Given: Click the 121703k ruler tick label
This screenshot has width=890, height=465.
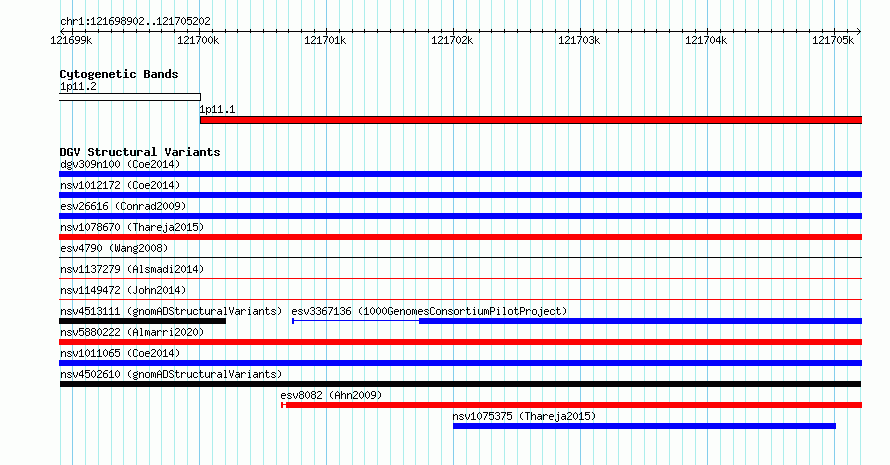Looking at the screenshot, I should (579, 40).
